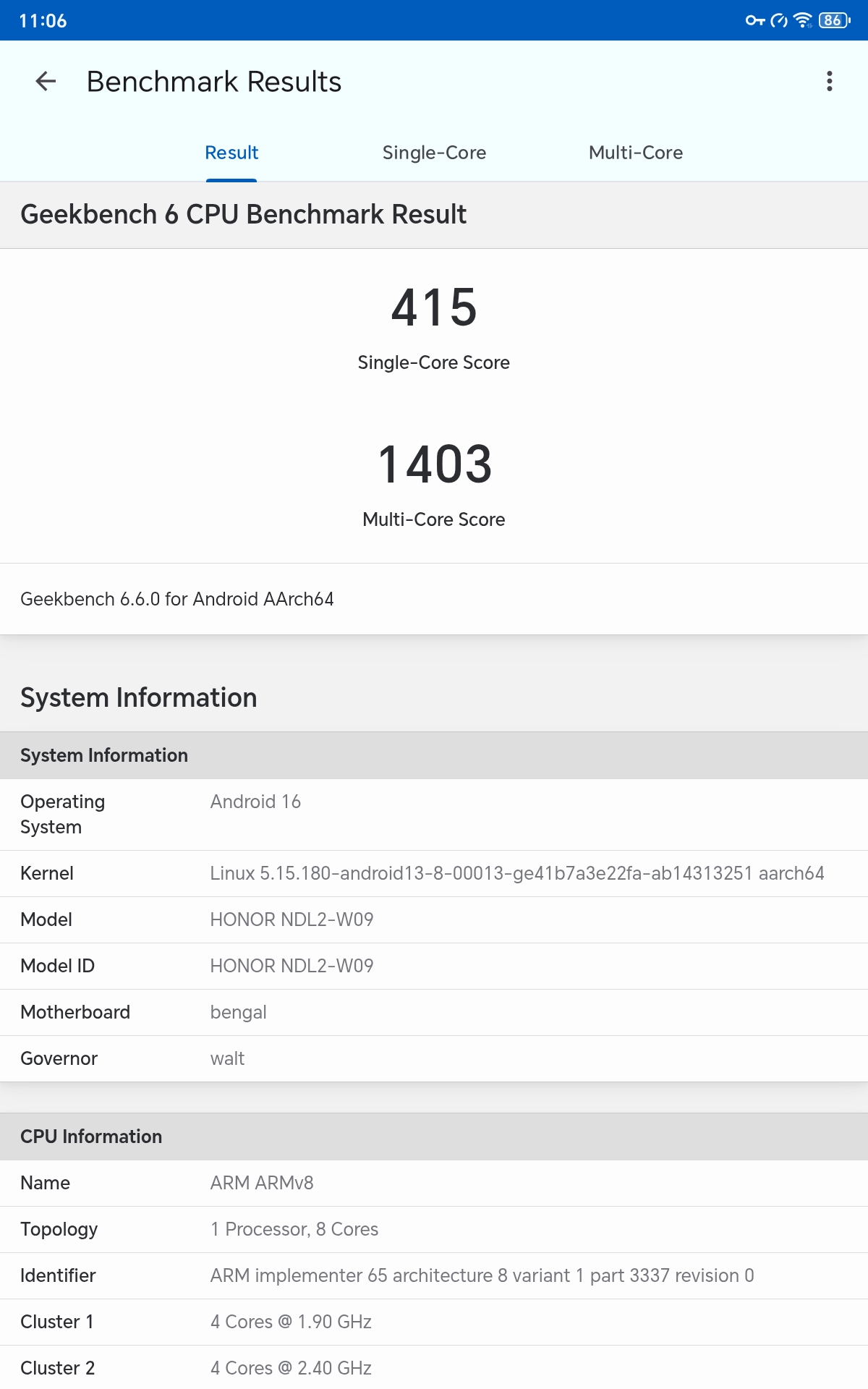Switch to the Single-Core tab
Image resolution: width=868 pixels, height=1389 pixels.
pyautogui.click(x=434, y=153)
